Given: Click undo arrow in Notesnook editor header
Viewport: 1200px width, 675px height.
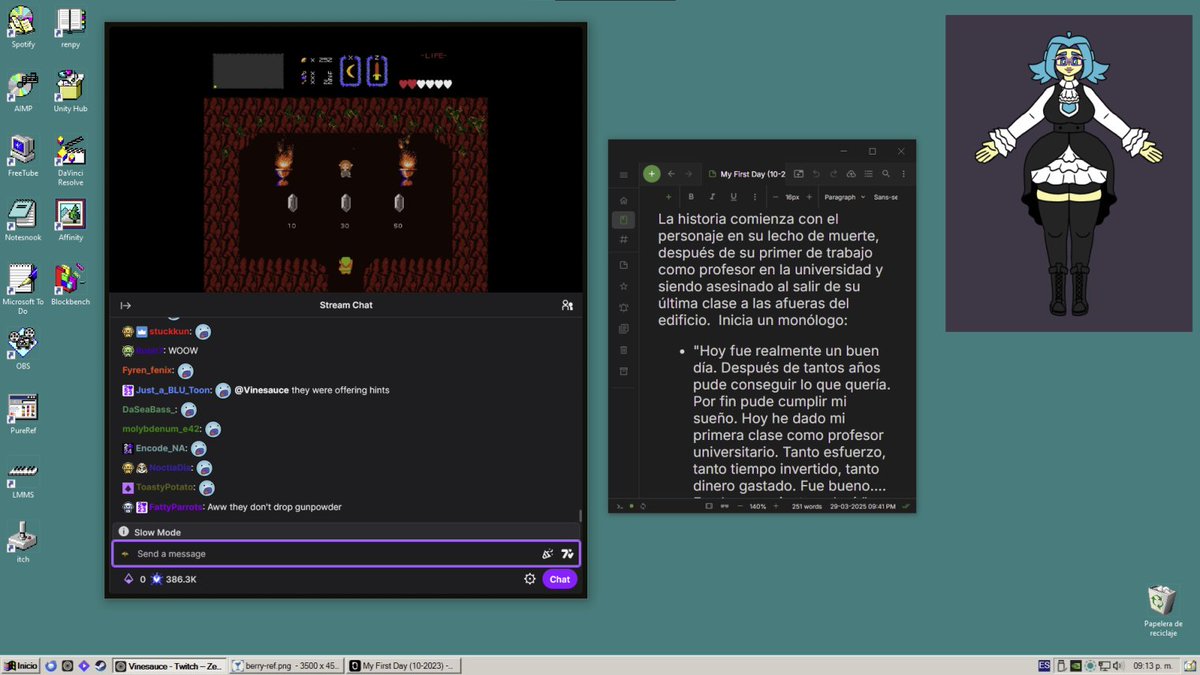Looking at the screenshot, I should 816,174.
